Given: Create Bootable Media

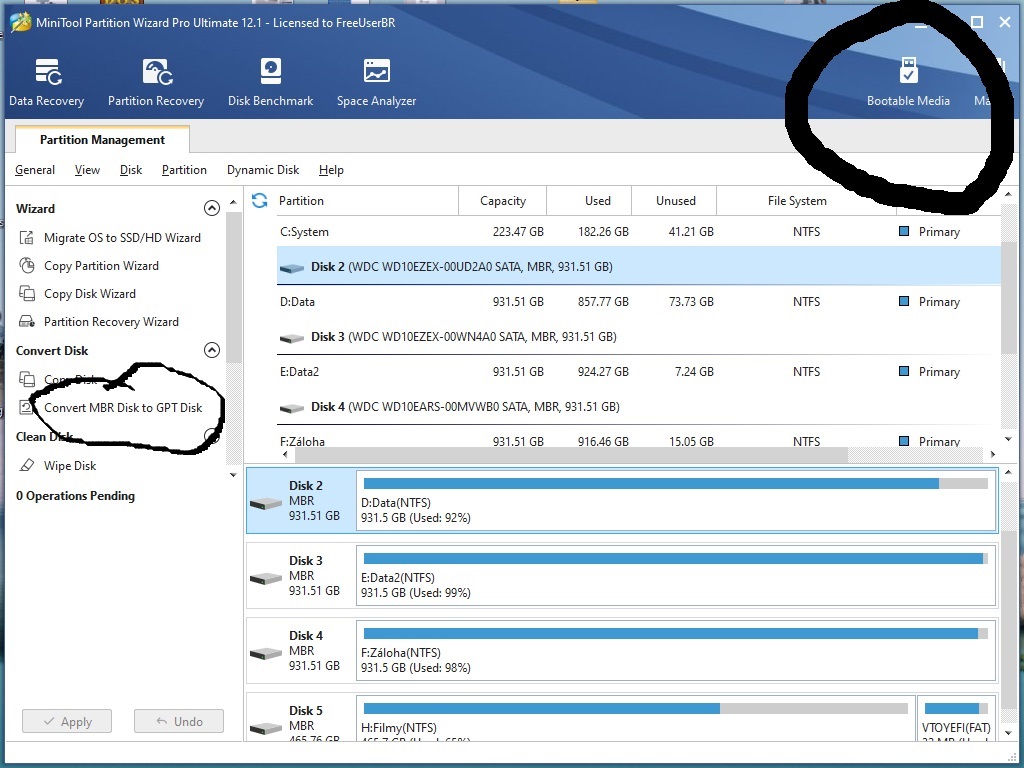Looking at the screenshot, I should pos(908,83).
